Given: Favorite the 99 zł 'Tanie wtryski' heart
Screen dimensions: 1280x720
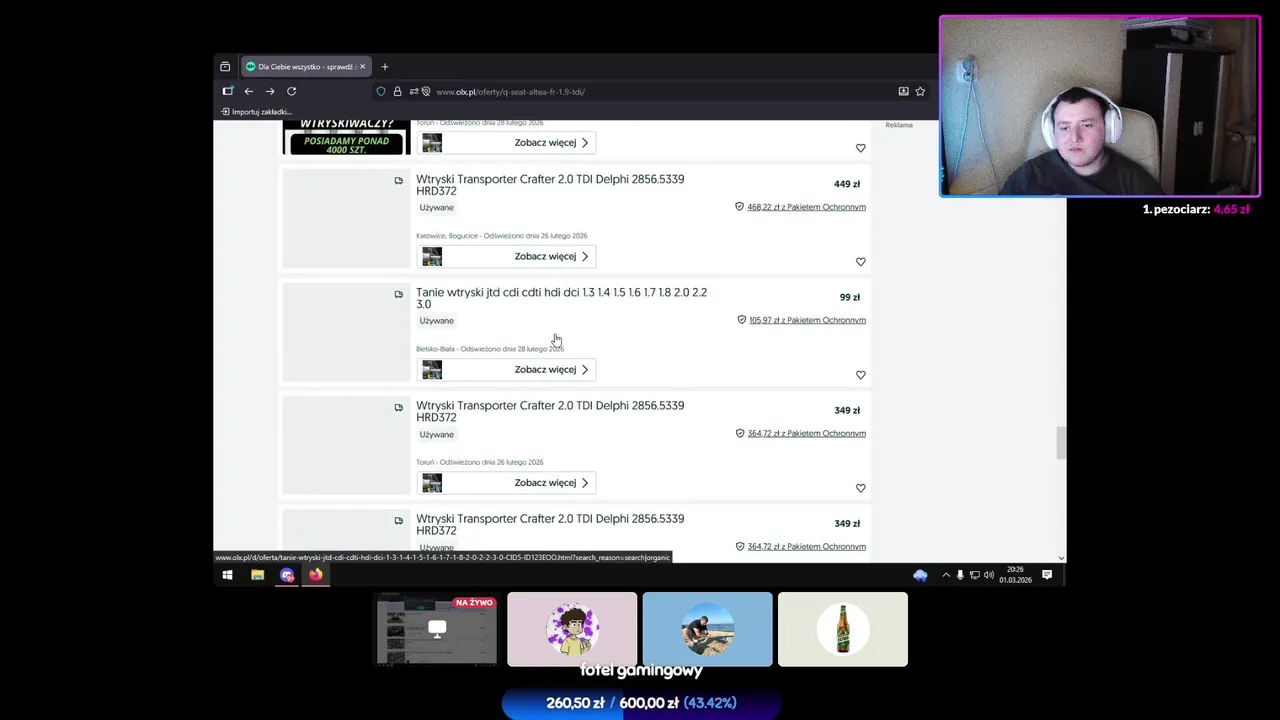Looking at the screenshot, I should point(860,375).
